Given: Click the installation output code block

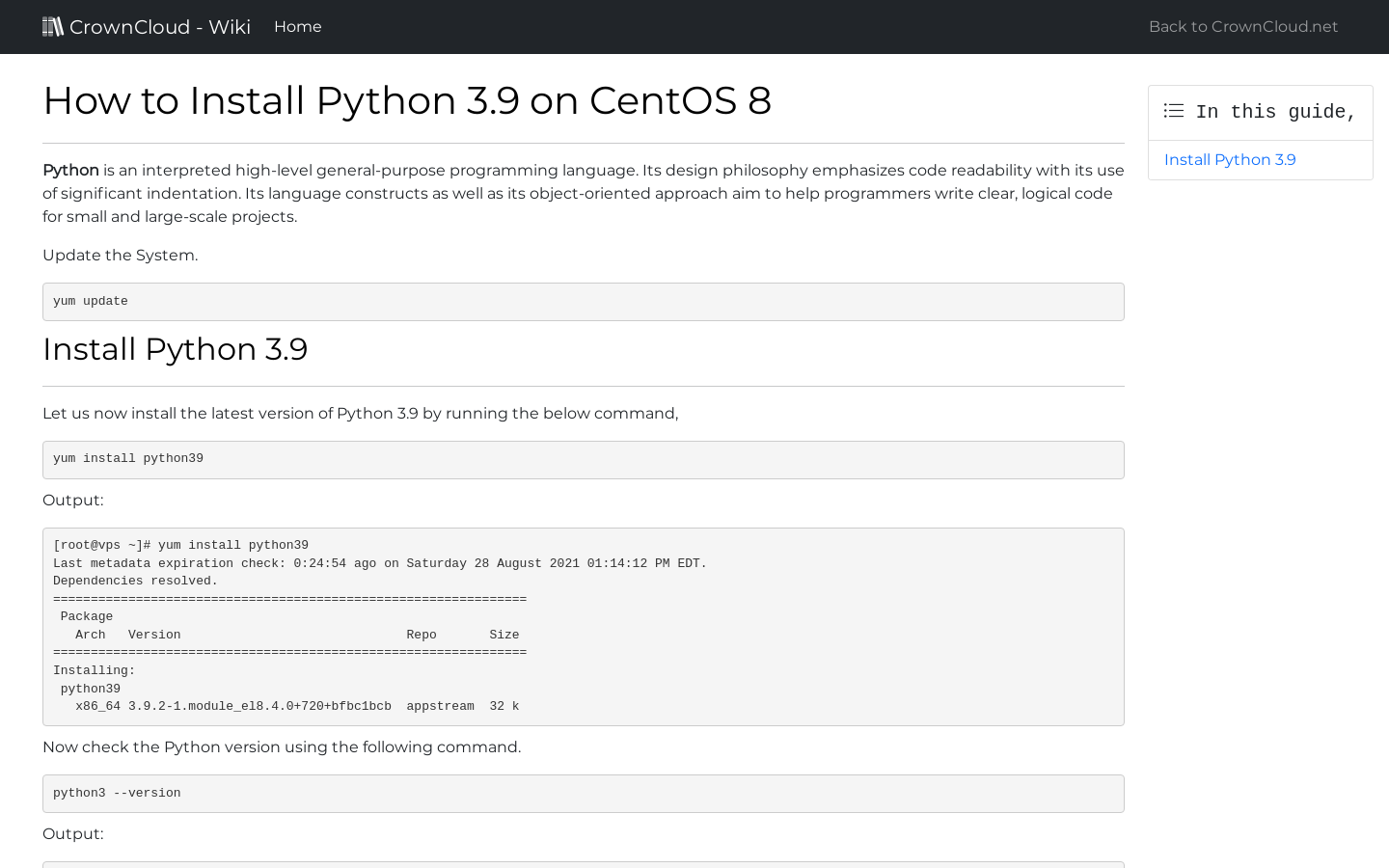Looking at the screenshot, I should pyautogui.click(x=583, y=626).
